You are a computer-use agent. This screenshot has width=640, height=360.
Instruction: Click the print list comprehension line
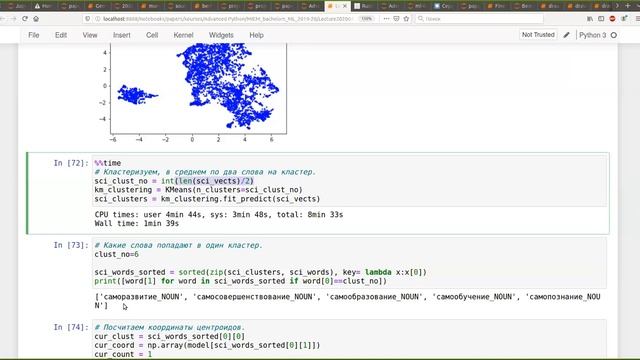240,281
